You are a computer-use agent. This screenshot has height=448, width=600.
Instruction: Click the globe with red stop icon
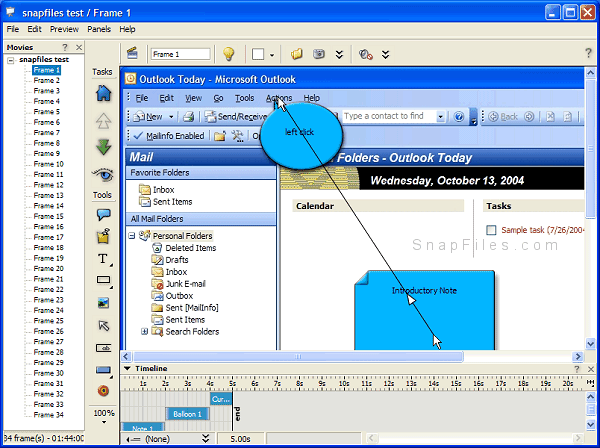point(365,54)
